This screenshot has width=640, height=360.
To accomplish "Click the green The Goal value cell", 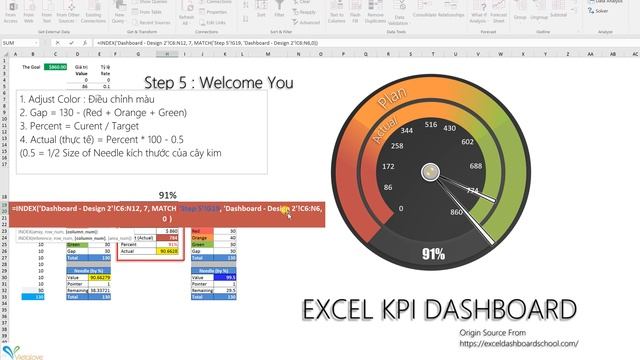I will coord(56,67).
